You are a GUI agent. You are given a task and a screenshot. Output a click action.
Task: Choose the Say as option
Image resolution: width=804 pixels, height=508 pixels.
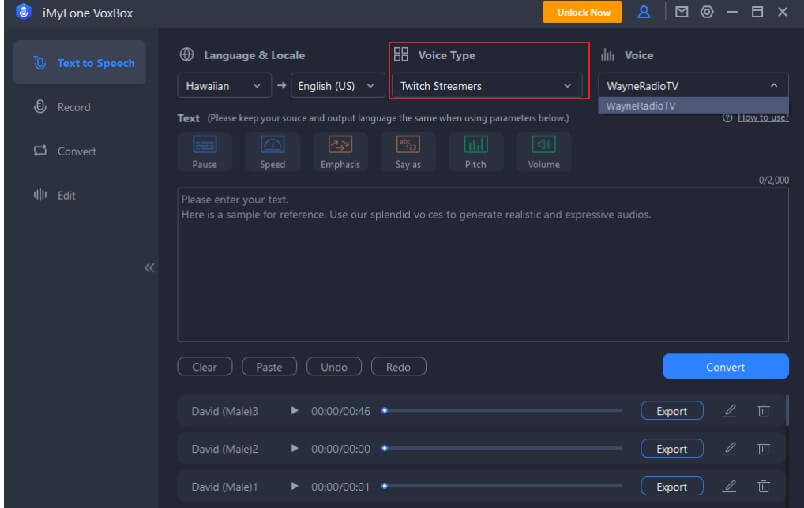pyautogui.click(x=408, y=152)
